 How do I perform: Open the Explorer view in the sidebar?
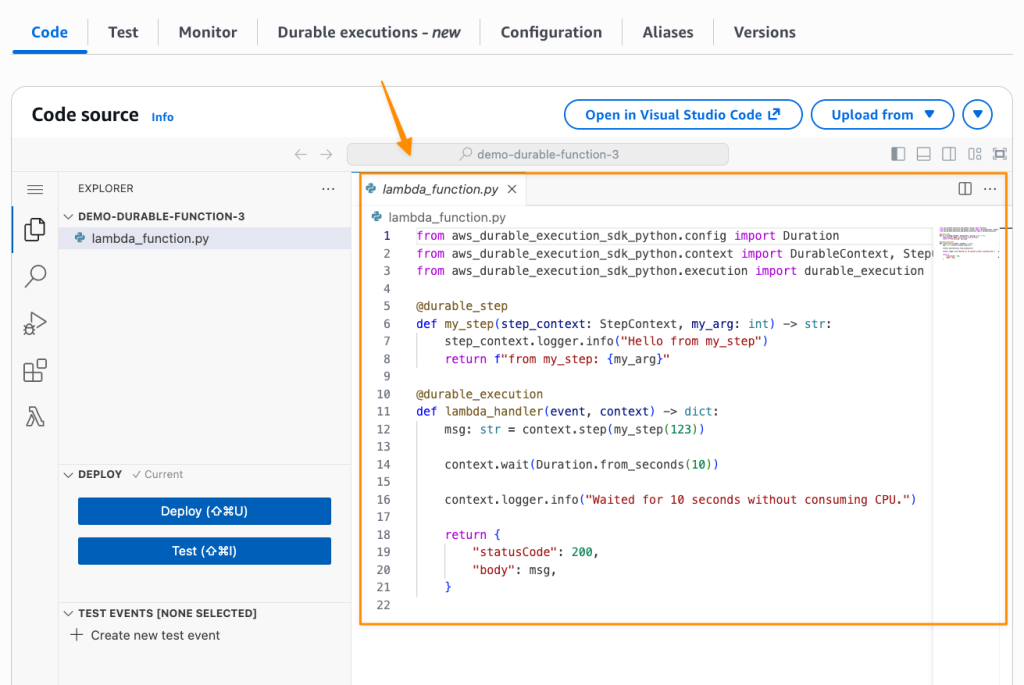pyautogui.click(x=34, y=229)
